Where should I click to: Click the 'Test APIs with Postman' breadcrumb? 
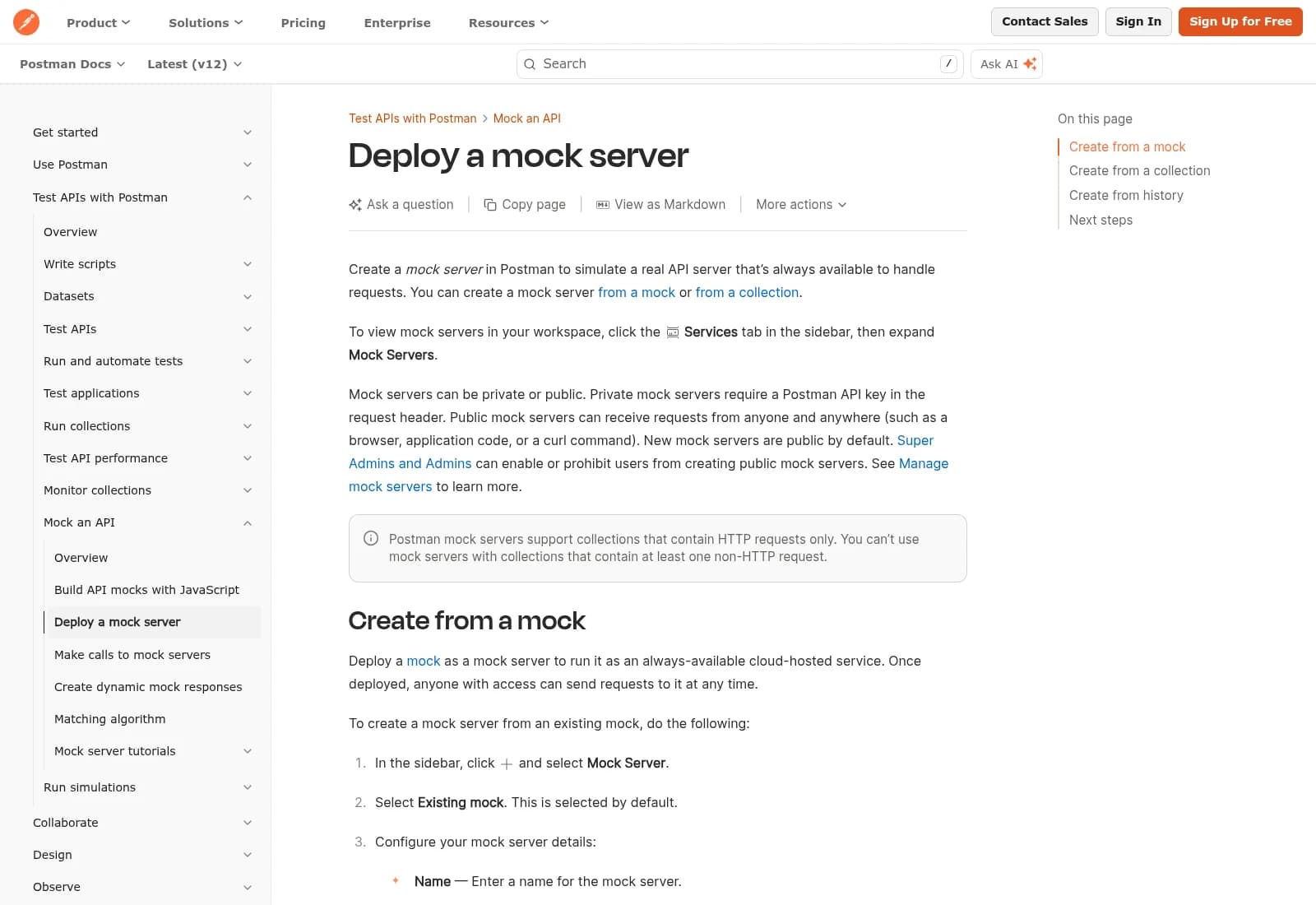[413, 118]
